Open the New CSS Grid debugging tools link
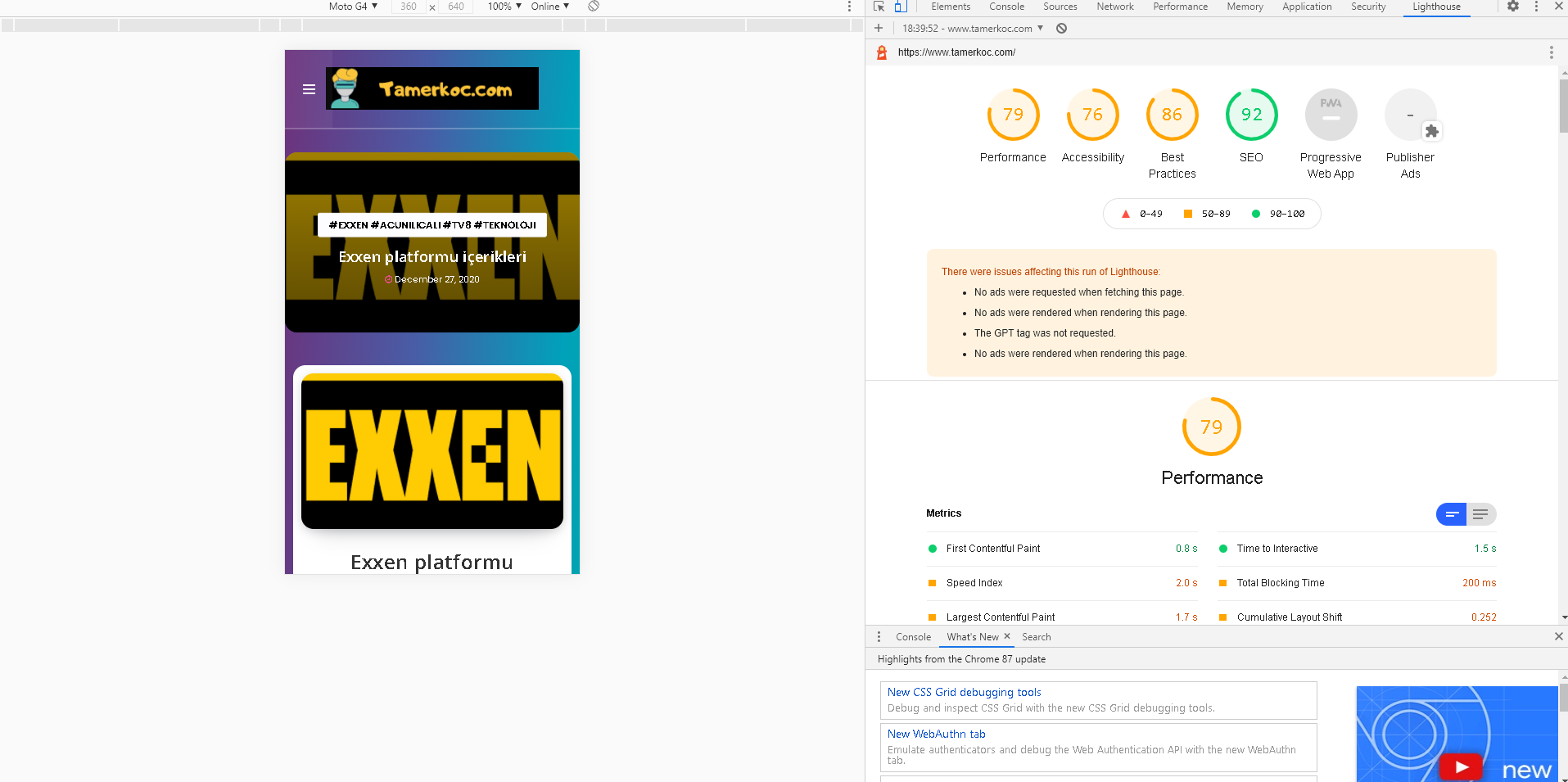1568x782 pixels. (964, 692)
